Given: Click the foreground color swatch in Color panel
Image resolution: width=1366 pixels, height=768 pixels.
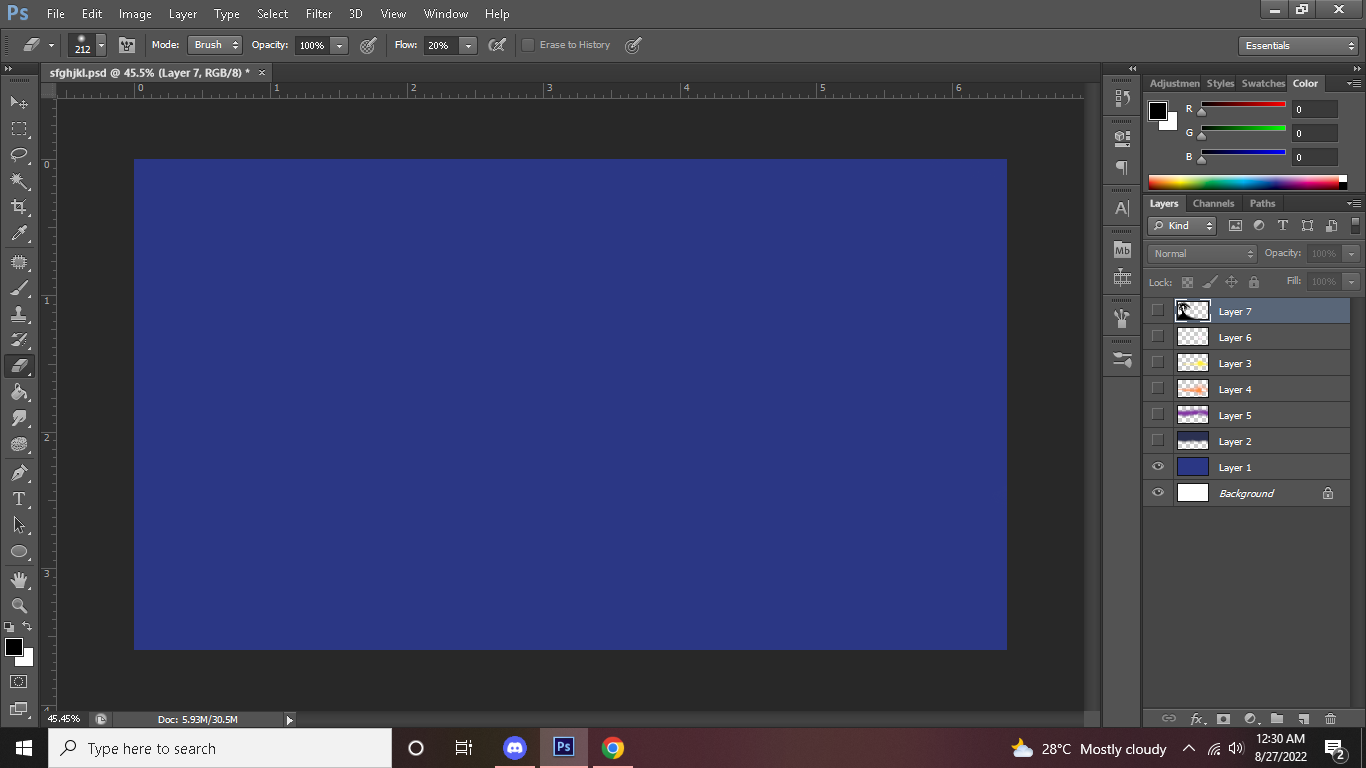Looking at the screenshot, I should (x=1158, y=111).
